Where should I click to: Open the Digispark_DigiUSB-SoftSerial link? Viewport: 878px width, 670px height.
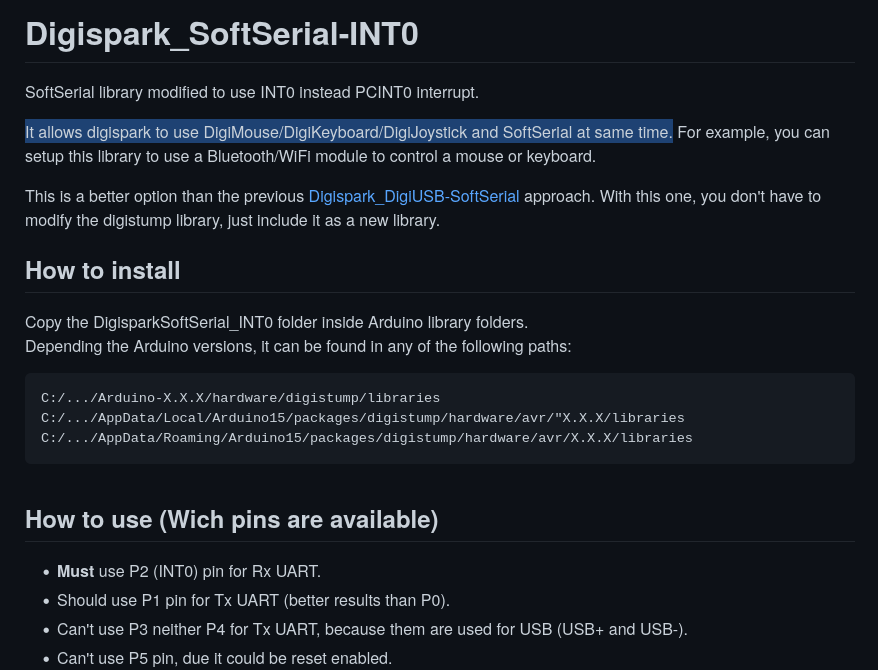pyautogui.click(x=413, y=196)
